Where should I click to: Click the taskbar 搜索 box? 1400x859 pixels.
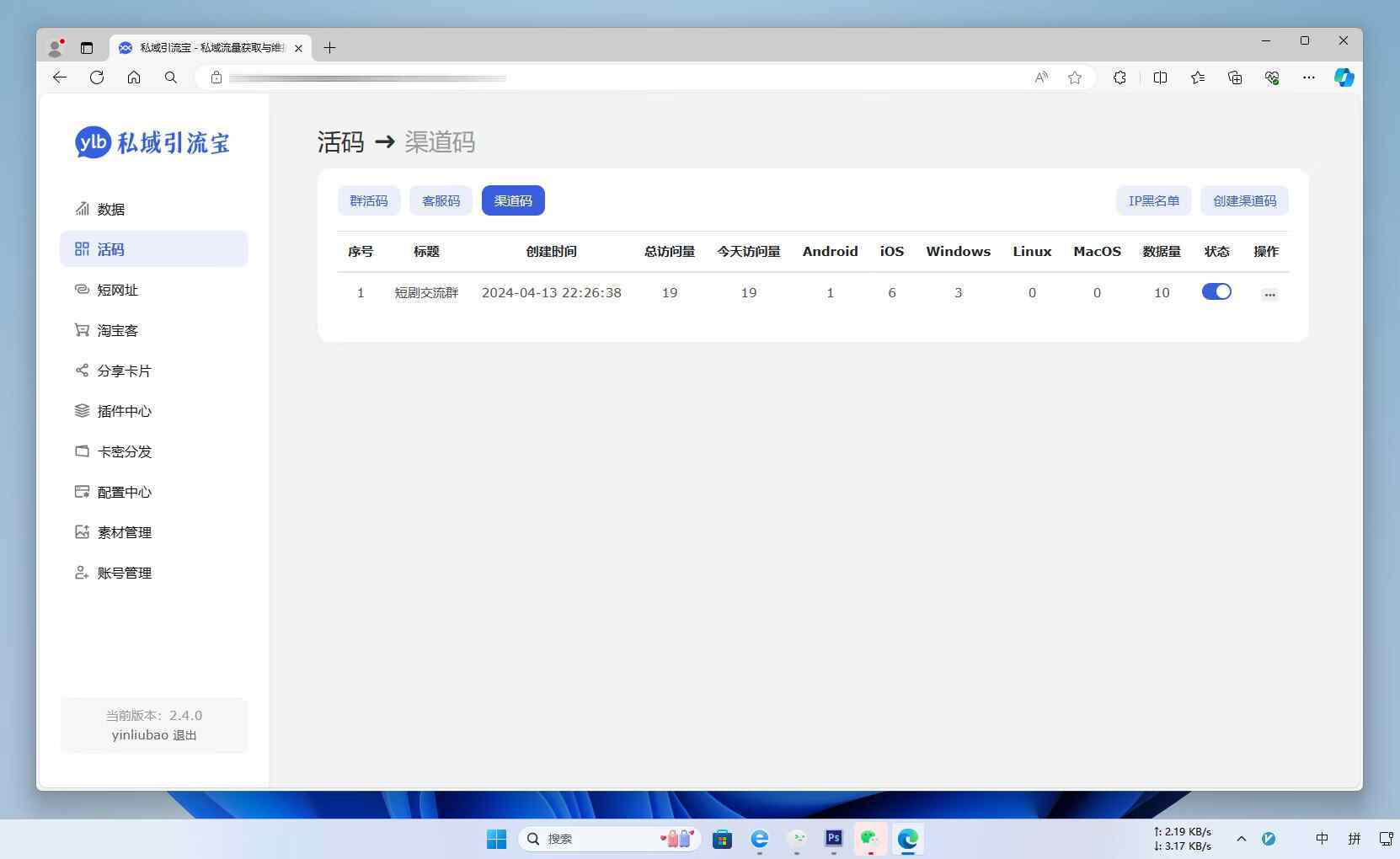(610, 839)
